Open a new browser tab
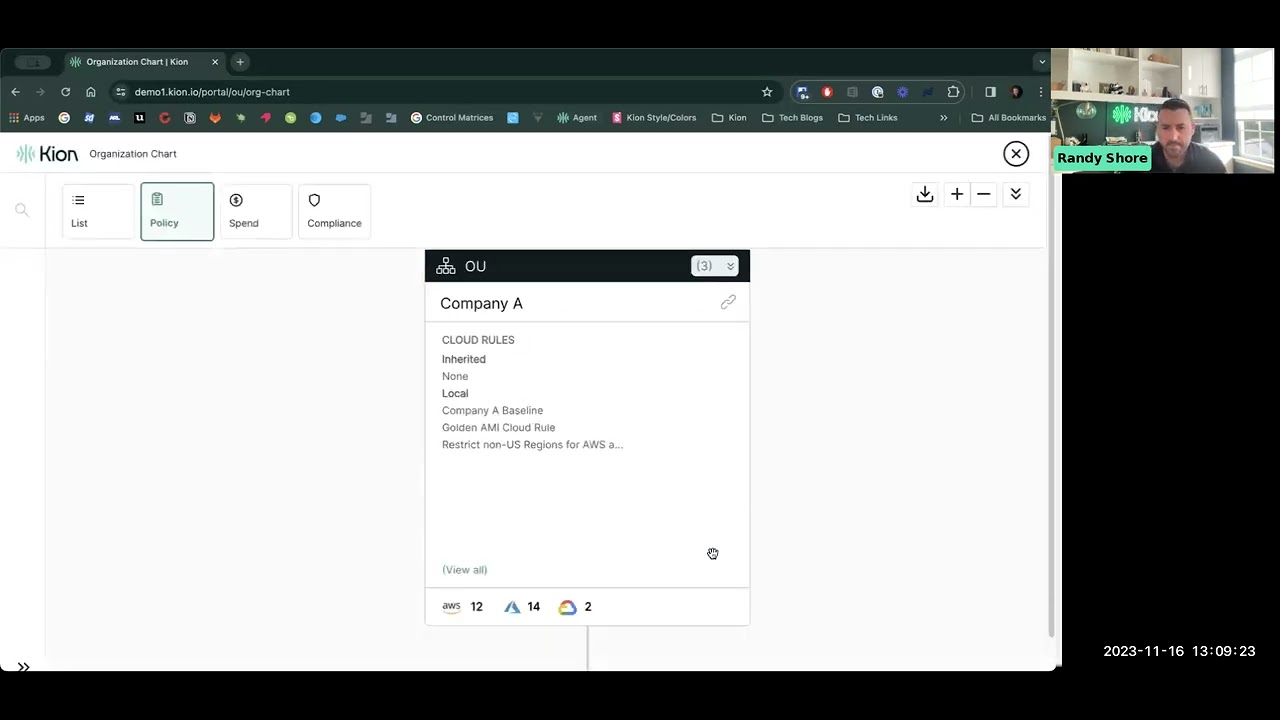 pos(240,62)
